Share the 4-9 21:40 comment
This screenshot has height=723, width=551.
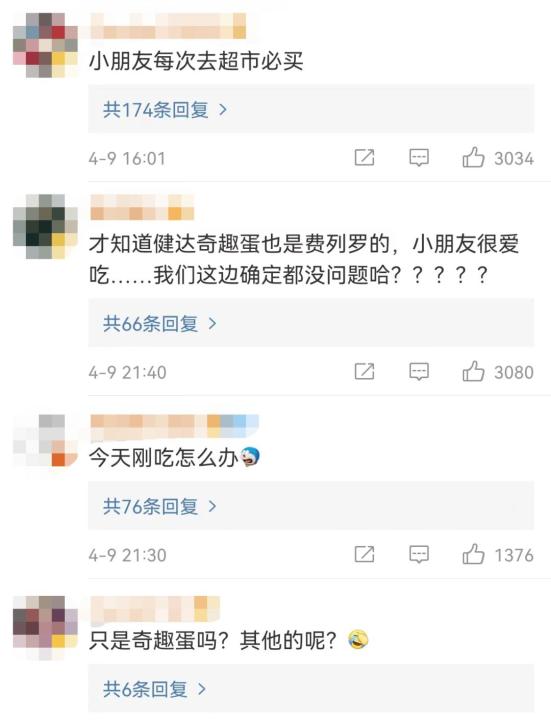click(x=364, y=372)
